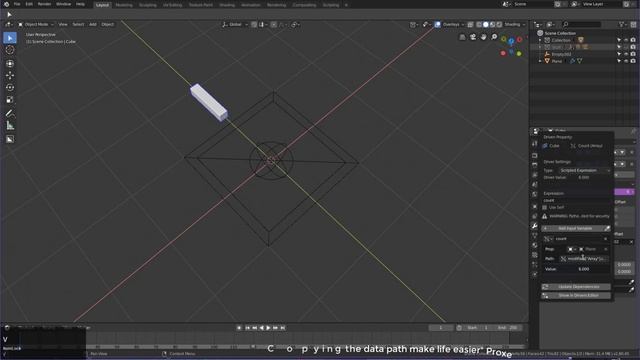The width and height of the screenshot is (640, 360).
Task: Click the driver Expression input field
Action: tap(576, 200)
